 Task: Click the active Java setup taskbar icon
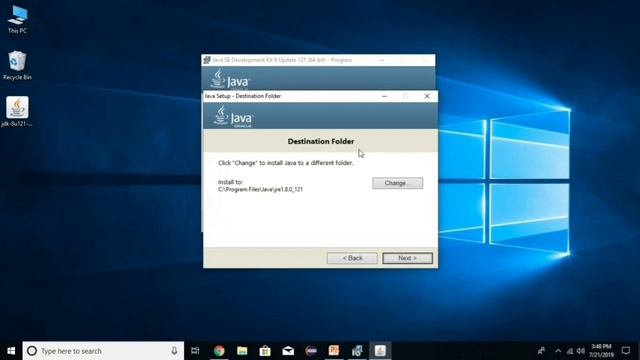380,351
